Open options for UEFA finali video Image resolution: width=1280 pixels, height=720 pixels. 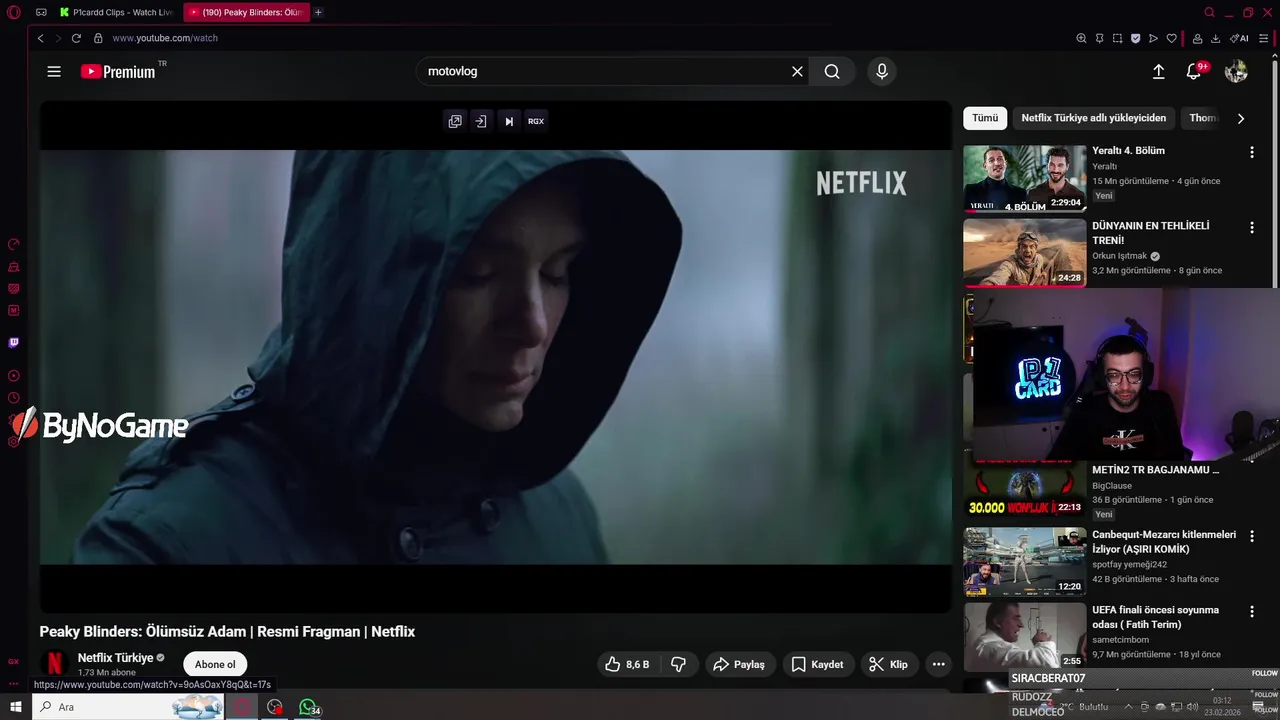point(1251,611)
